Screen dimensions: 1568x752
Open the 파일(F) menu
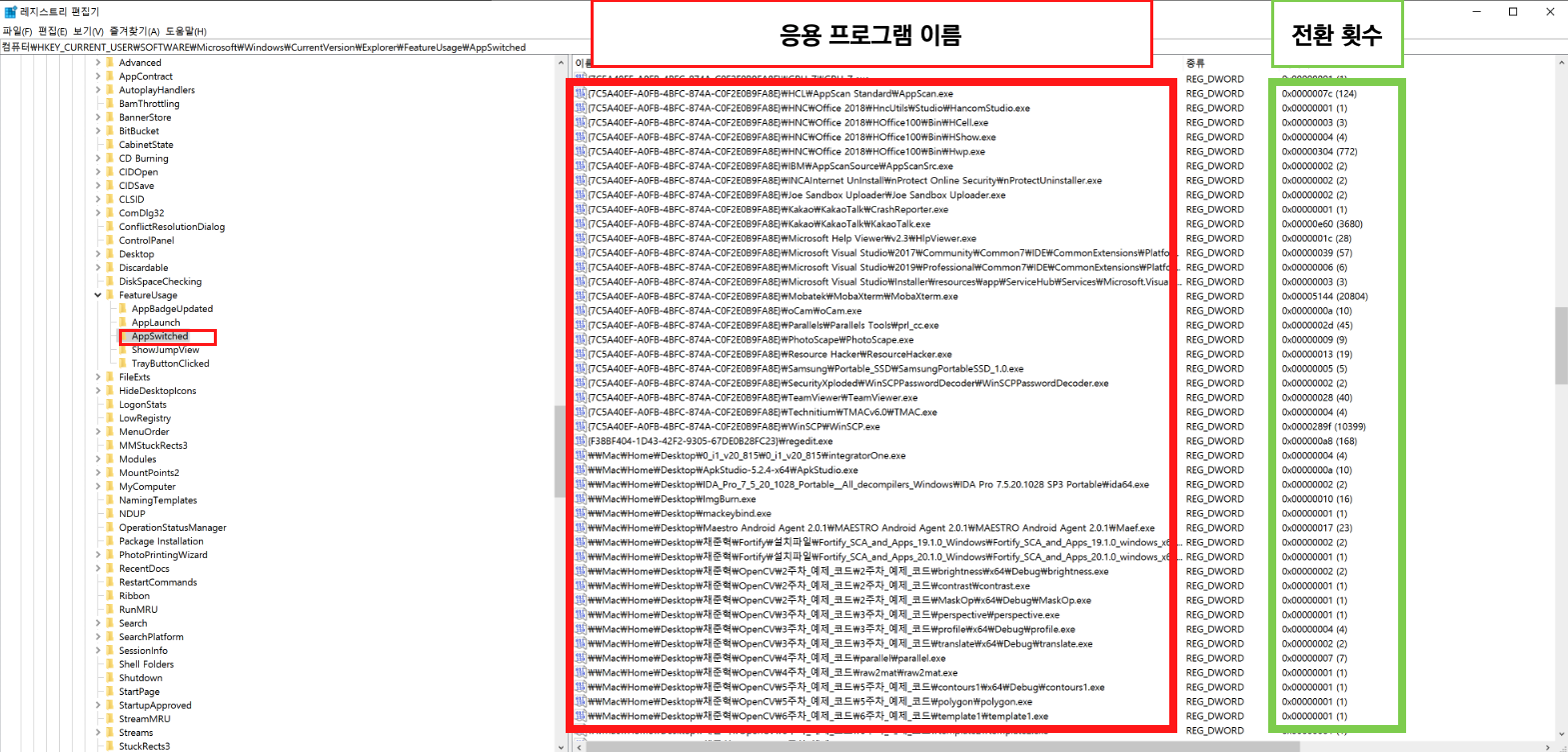pyautogui.click(x=17, y=32)
